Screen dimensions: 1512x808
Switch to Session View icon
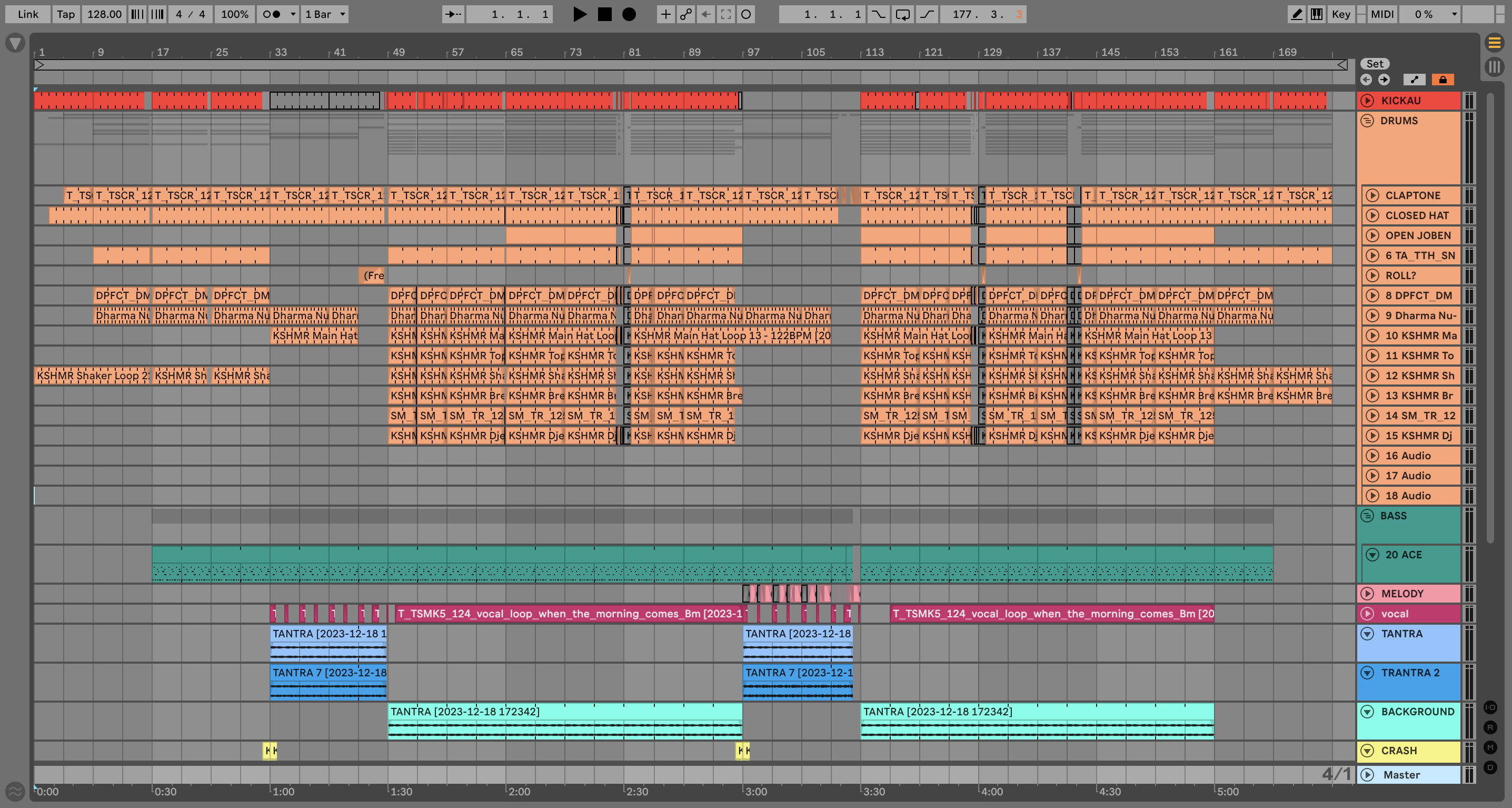[1494, 66]
